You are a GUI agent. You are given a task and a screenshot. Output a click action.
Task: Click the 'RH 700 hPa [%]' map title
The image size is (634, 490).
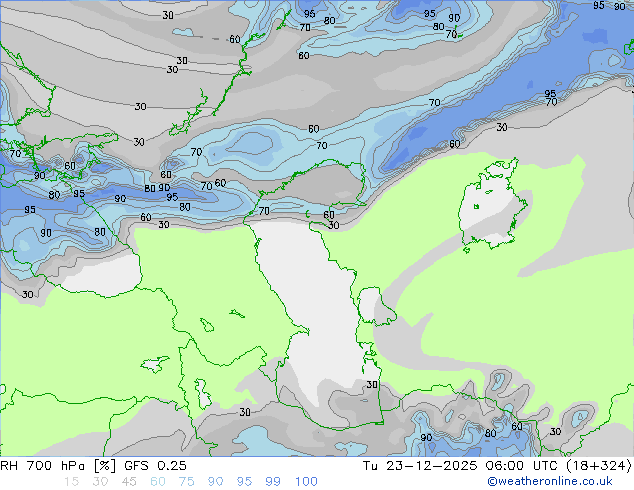58,466
